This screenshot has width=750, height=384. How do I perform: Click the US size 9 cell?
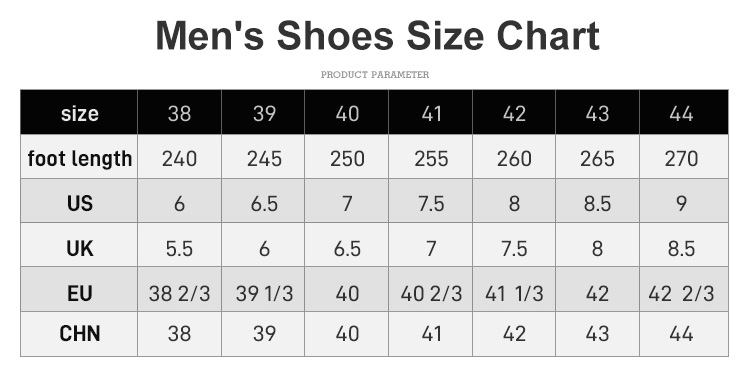684,201
